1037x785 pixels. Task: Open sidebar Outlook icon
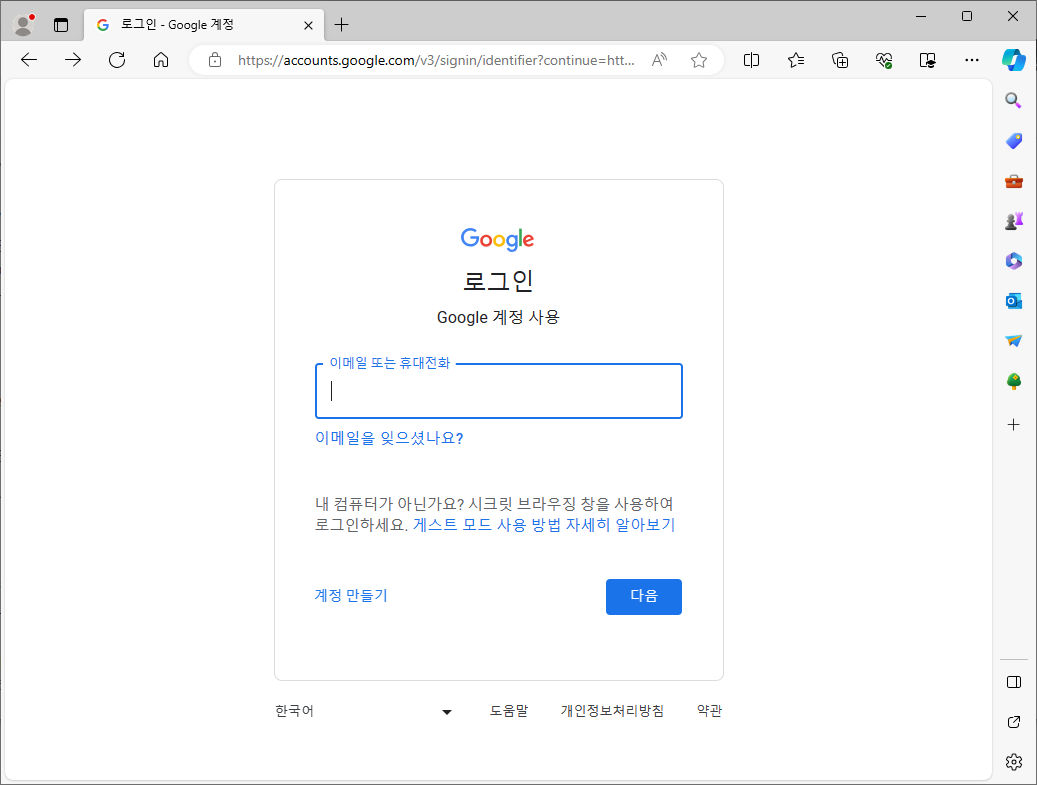tap(1013, 302)
